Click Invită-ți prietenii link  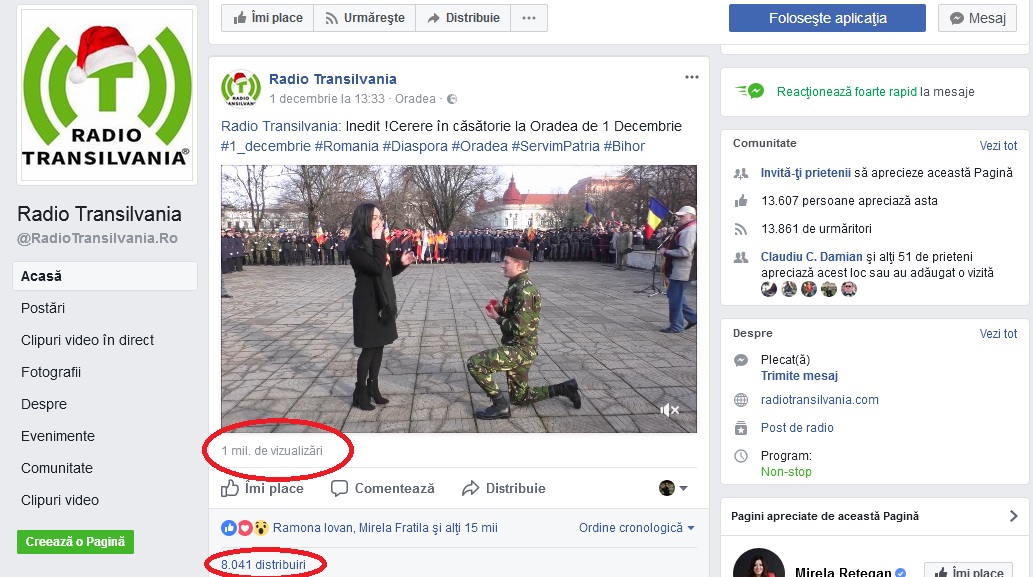pos(806,173)
